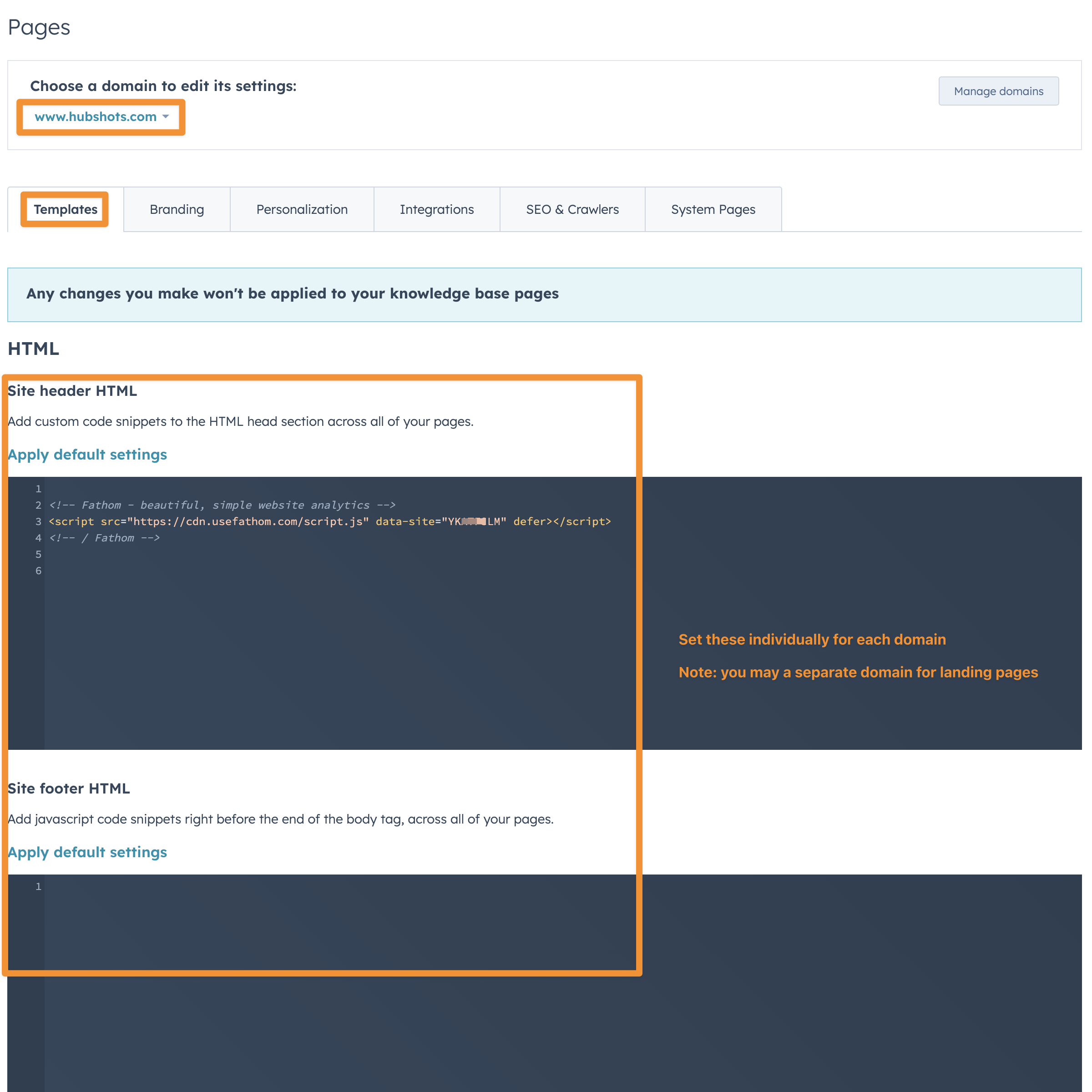Click line number 1 in footer editor gutter
This screenshot has width=1092, height=1092.
pyautogui.click(x=38, y=887)
